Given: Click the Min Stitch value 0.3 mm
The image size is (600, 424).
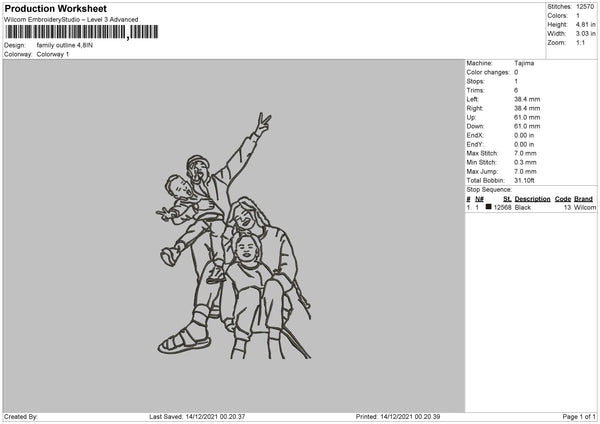Looking at the screenshot, I should (525, 162).
